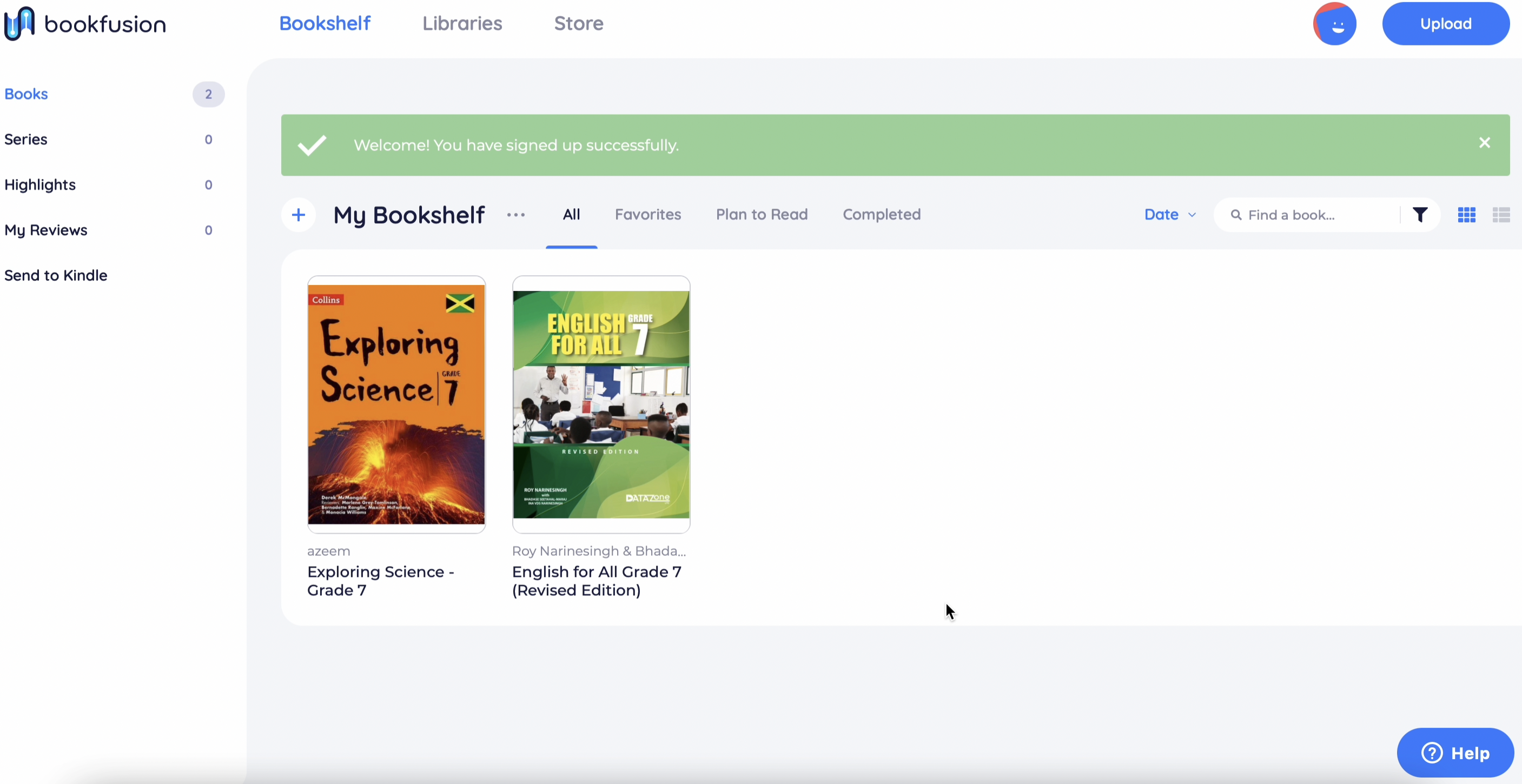The width and height of the screenshot is (1522, 784).
Task: Open My Reviews in the sidebar
Action: pyautogui.click(x=46, y=230)
